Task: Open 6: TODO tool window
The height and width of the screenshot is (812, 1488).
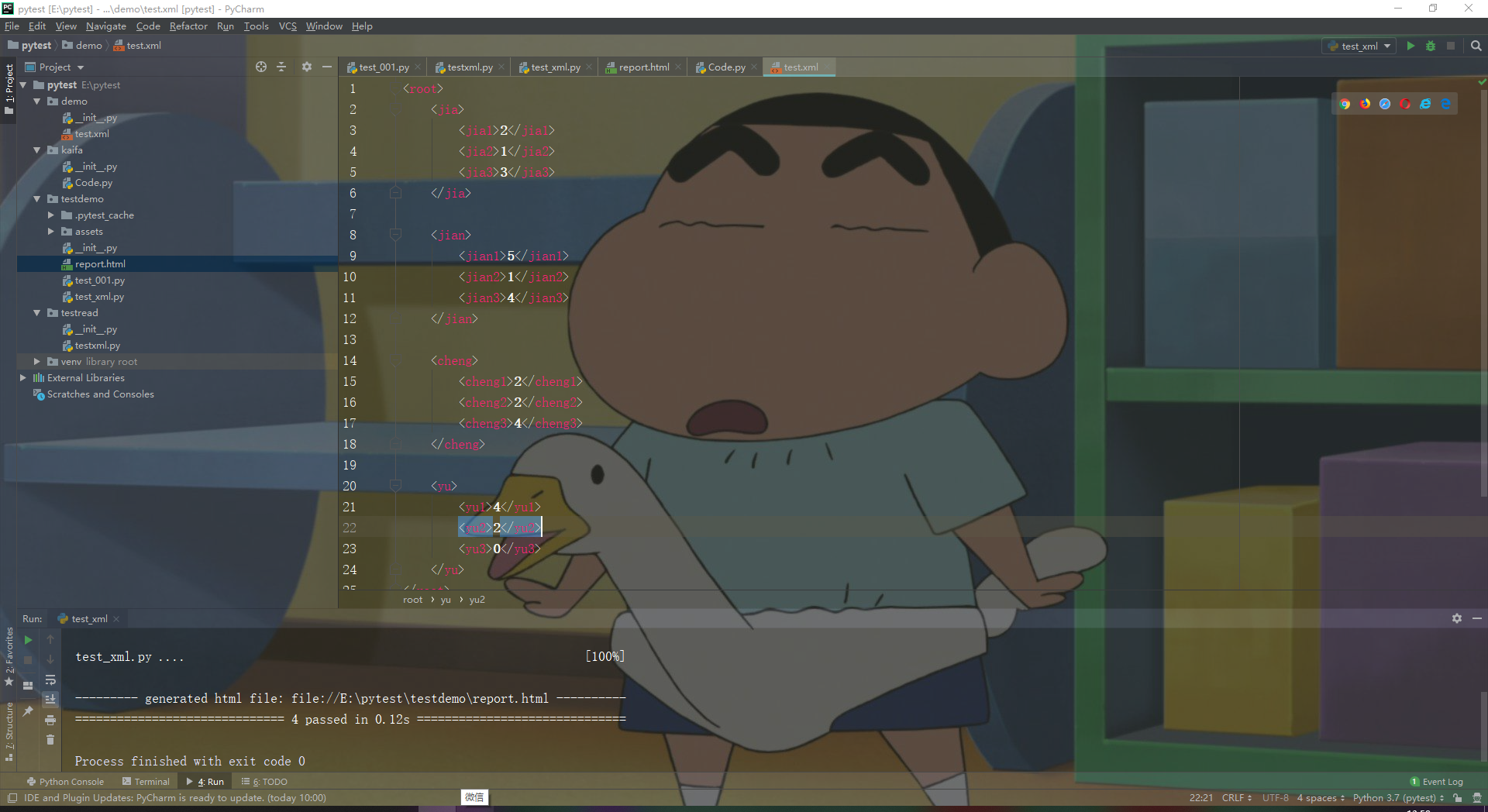Action: tap(264, 782)
